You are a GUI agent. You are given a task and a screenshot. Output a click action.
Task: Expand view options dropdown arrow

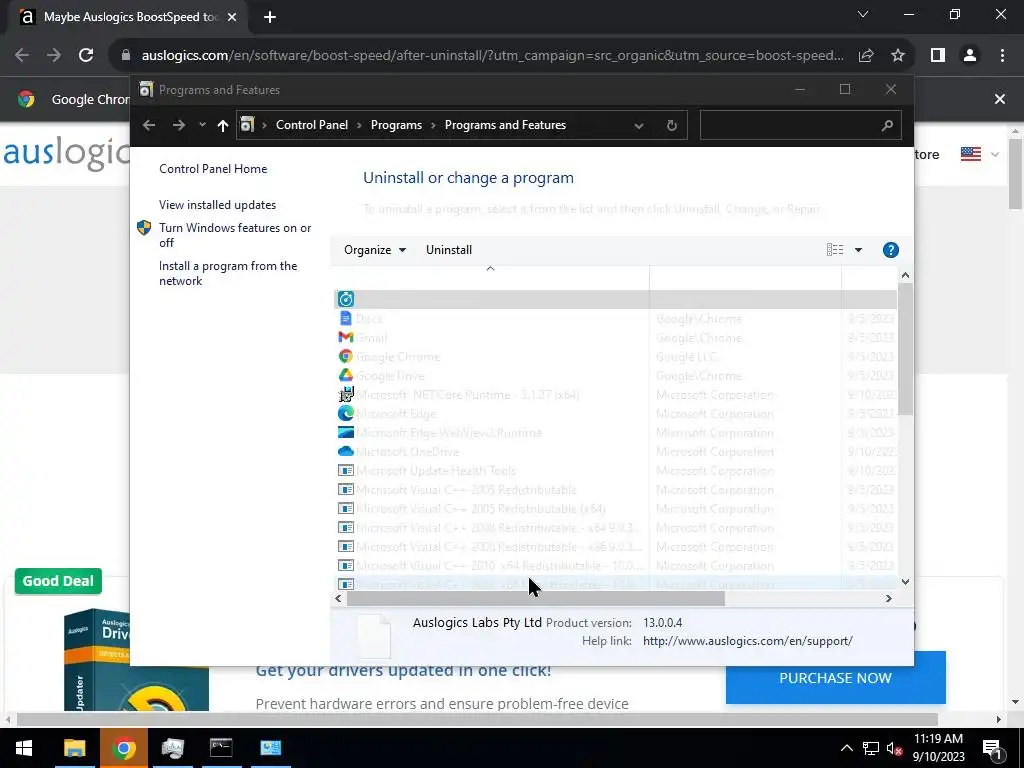858,249
